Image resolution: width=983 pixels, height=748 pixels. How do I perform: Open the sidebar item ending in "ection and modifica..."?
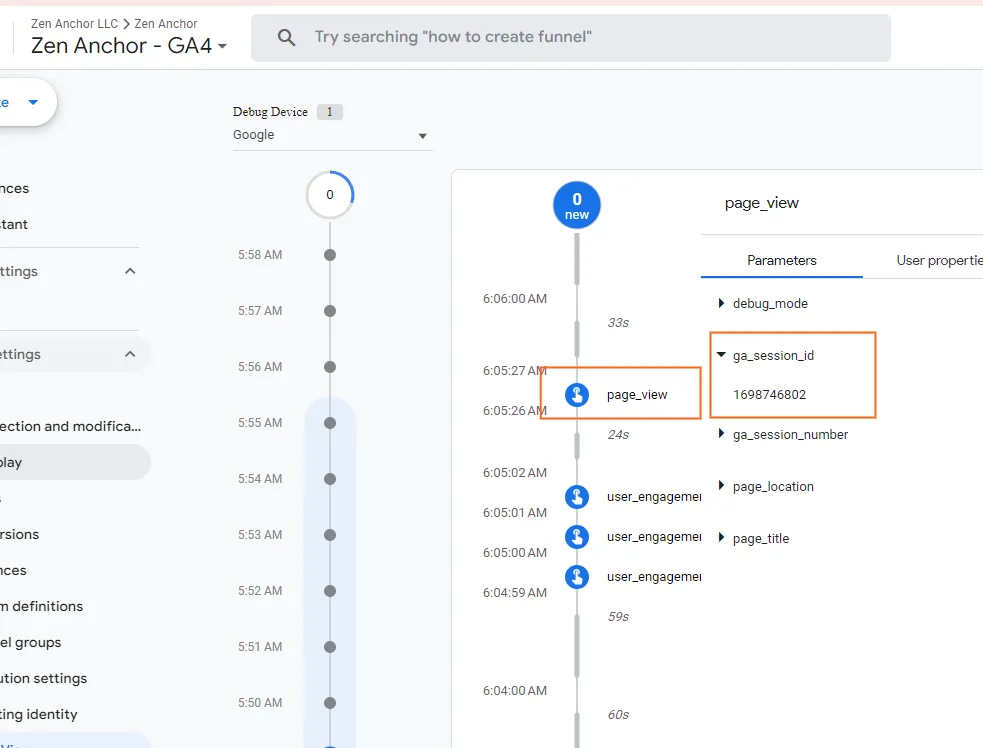coord(71,426)
